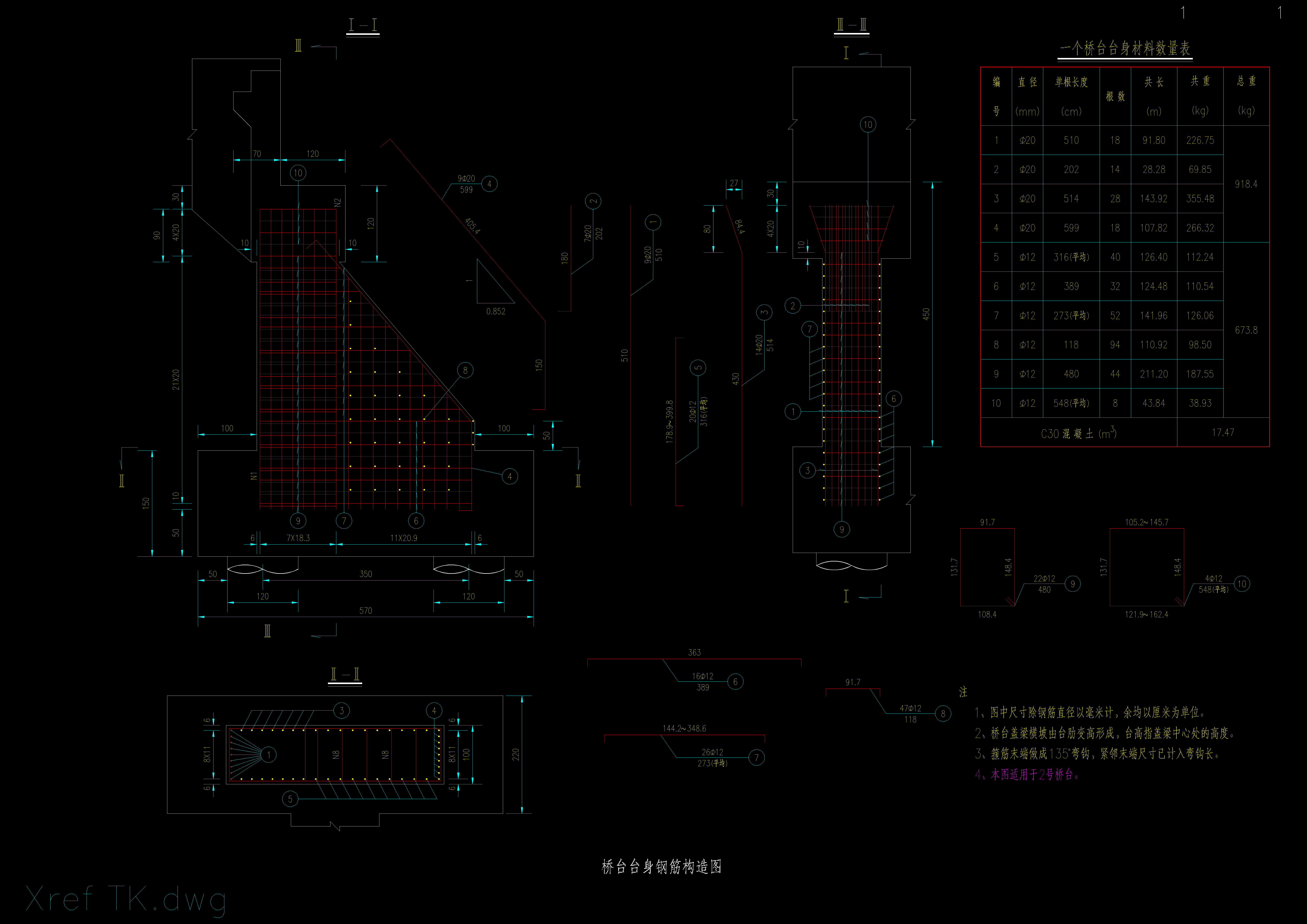The width and height of the screenshot is (1307, 924).
Task: Select the slope value 0.852
Action: [496, 311]
